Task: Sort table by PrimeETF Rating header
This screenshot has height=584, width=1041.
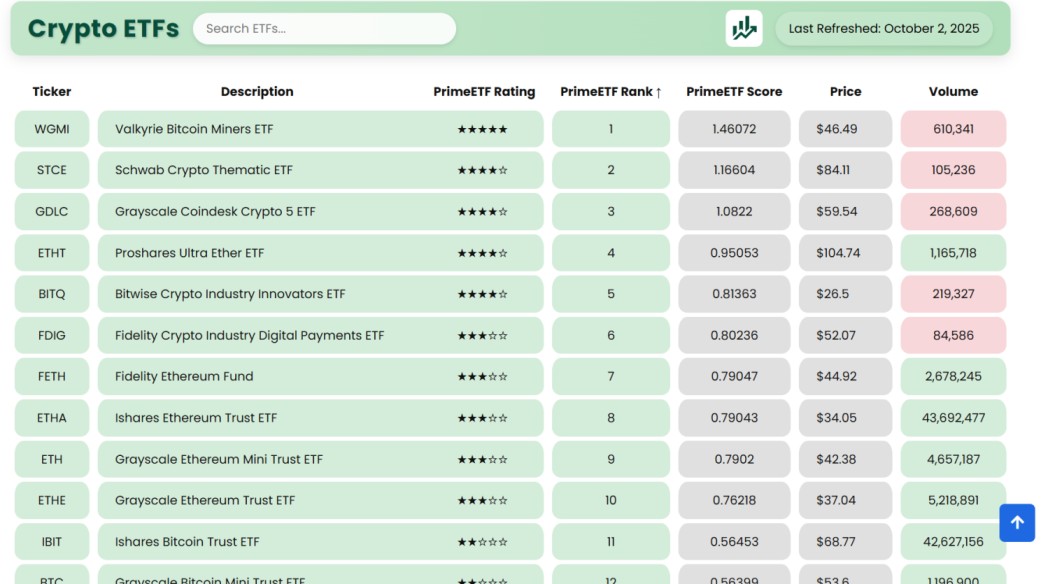Action: [x=484, y=92]
